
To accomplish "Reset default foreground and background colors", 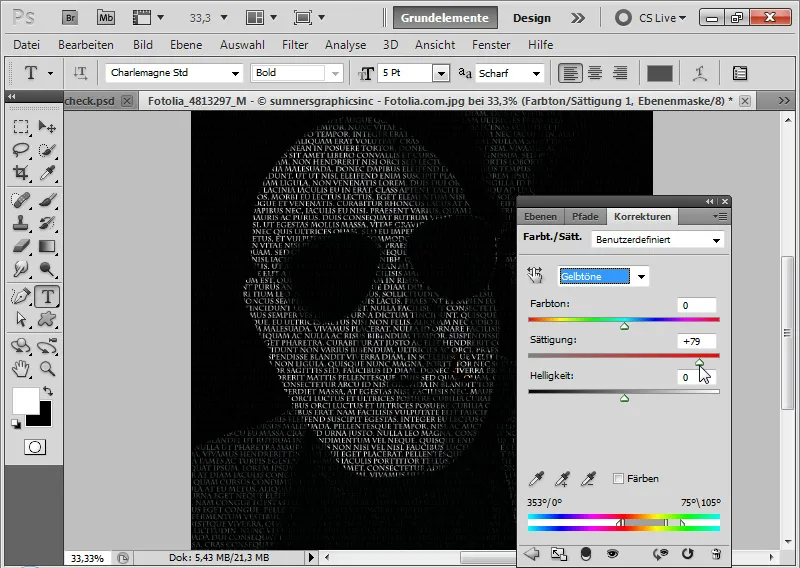I will click(x=16, y=424).
